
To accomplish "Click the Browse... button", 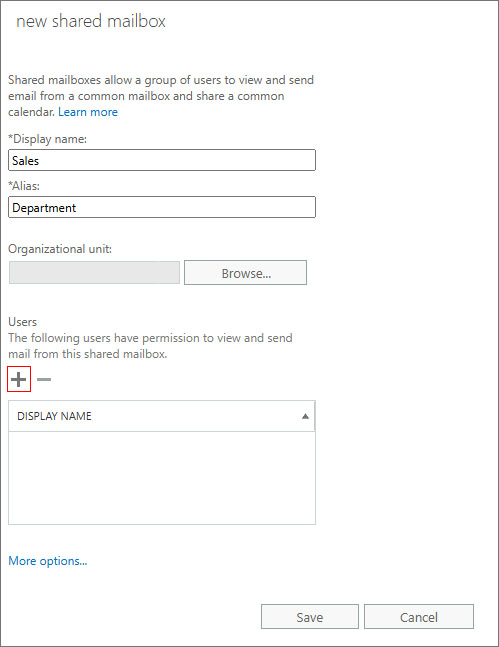I will click(x=246, y=272).
